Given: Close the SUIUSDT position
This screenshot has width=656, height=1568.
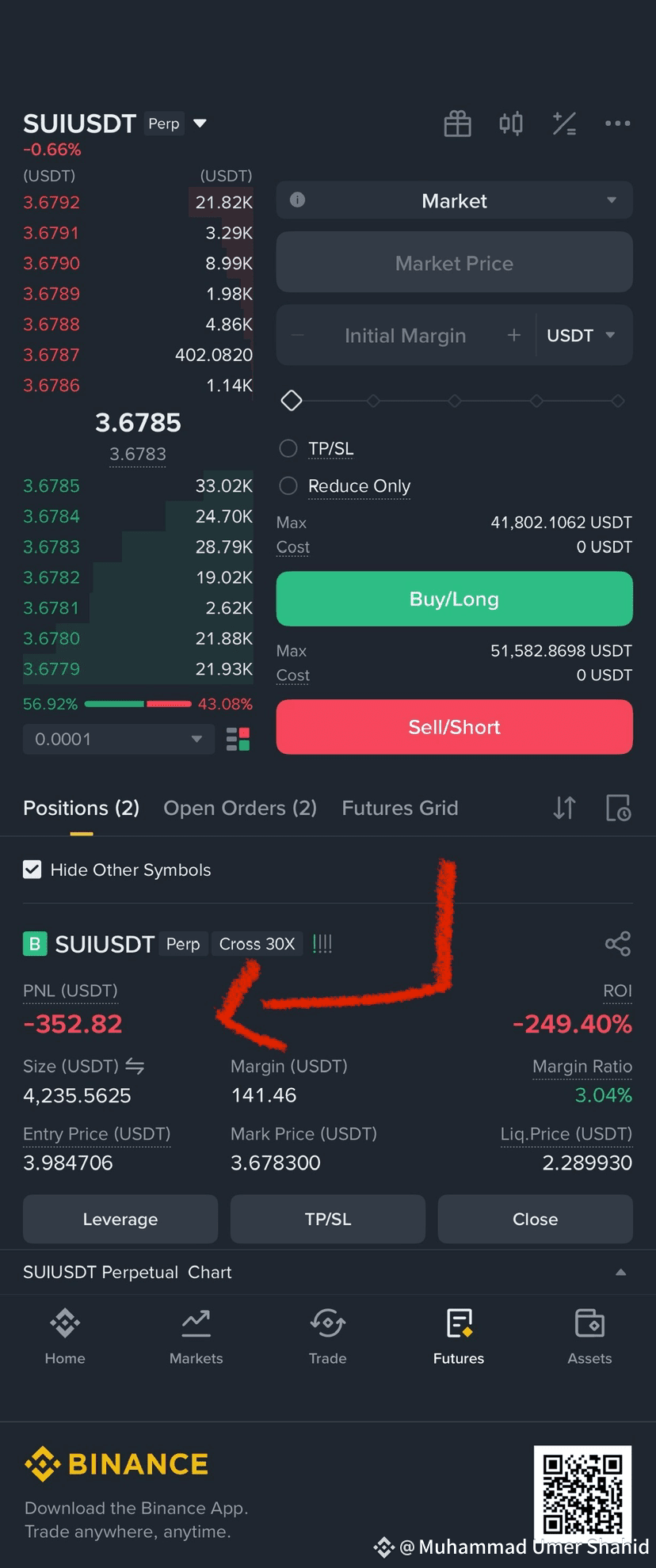Looking at the screenshot, I should pyautogui.click(x=535, y=1219).
